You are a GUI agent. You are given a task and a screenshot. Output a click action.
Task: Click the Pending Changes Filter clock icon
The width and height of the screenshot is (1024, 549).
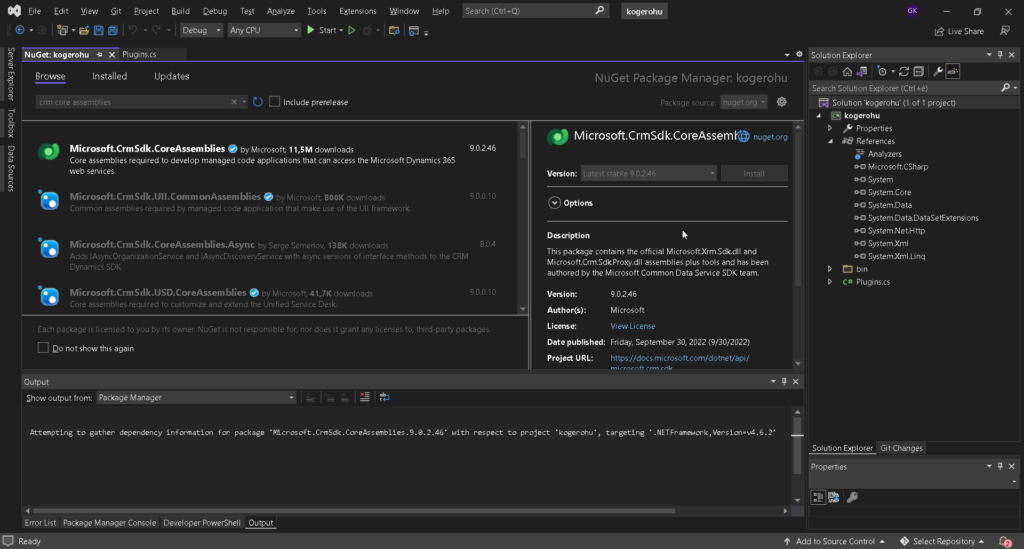pos(882,71)
